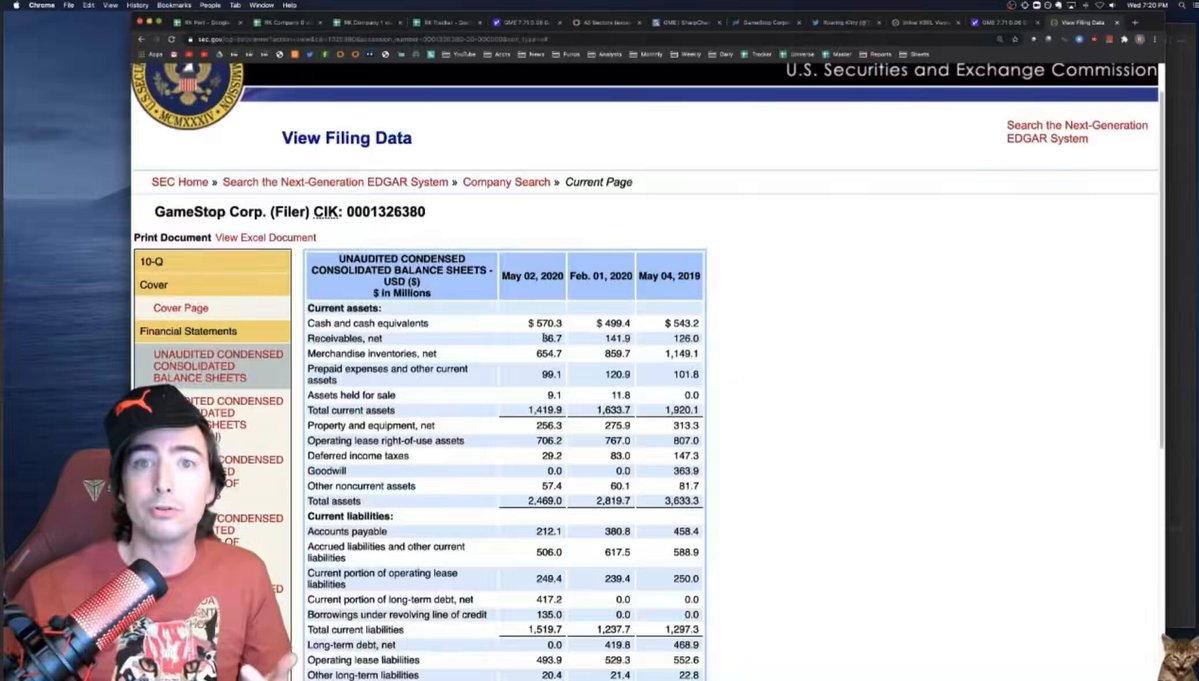Click the Merchandise inventories, net row label
The image size is (1199, 681).
pos(372,354)
